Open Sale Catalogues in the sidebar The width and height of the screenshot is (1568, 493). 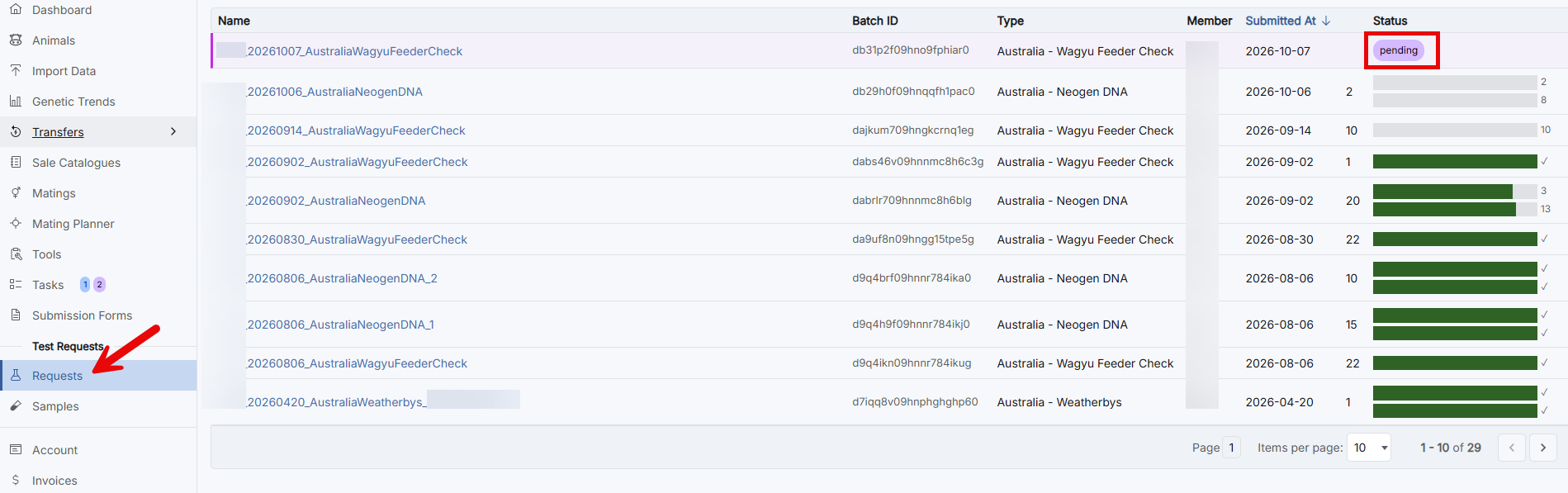tap(76, 163)
